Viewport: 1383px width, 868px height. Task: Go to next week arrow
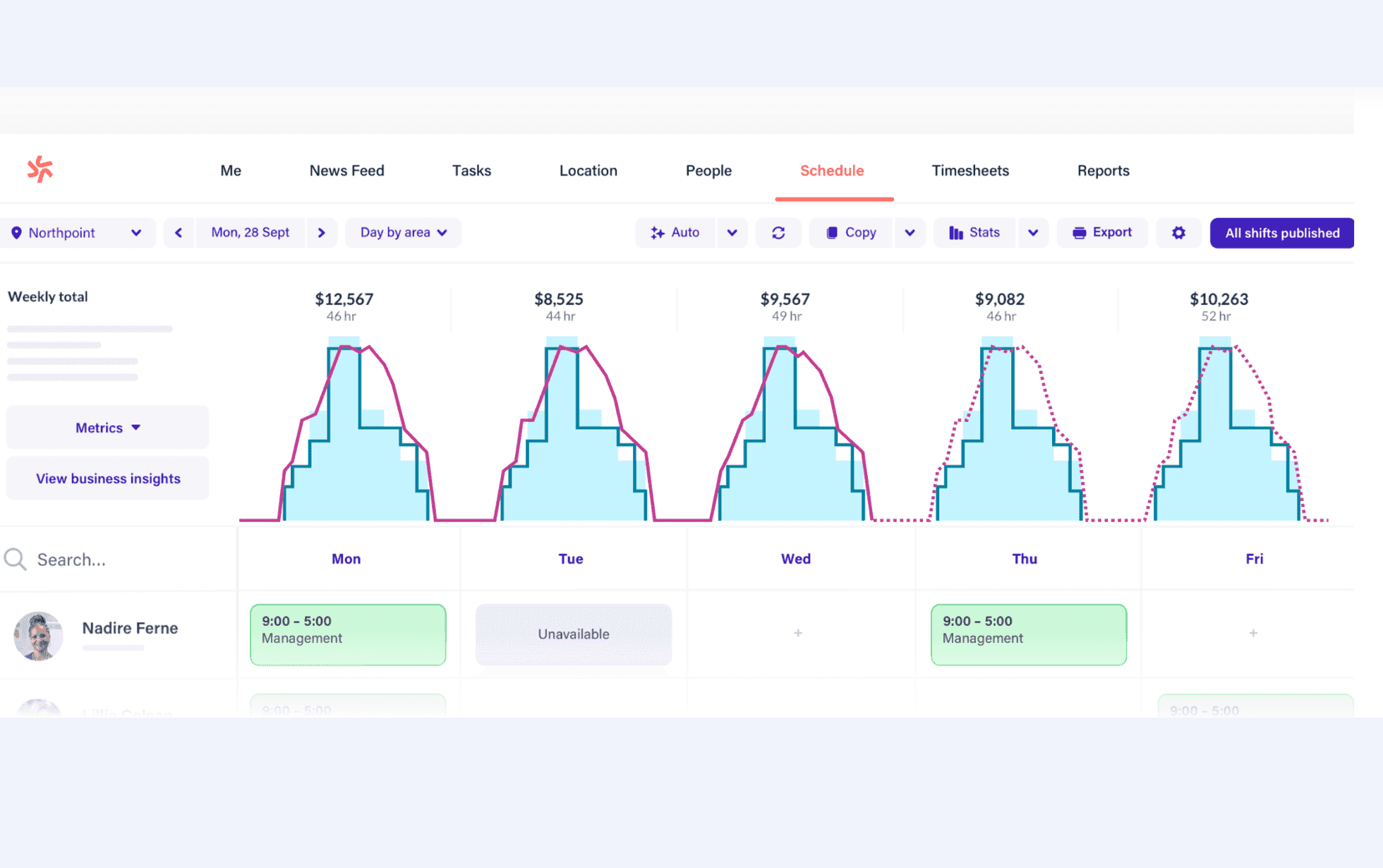[x=322, y=233]
